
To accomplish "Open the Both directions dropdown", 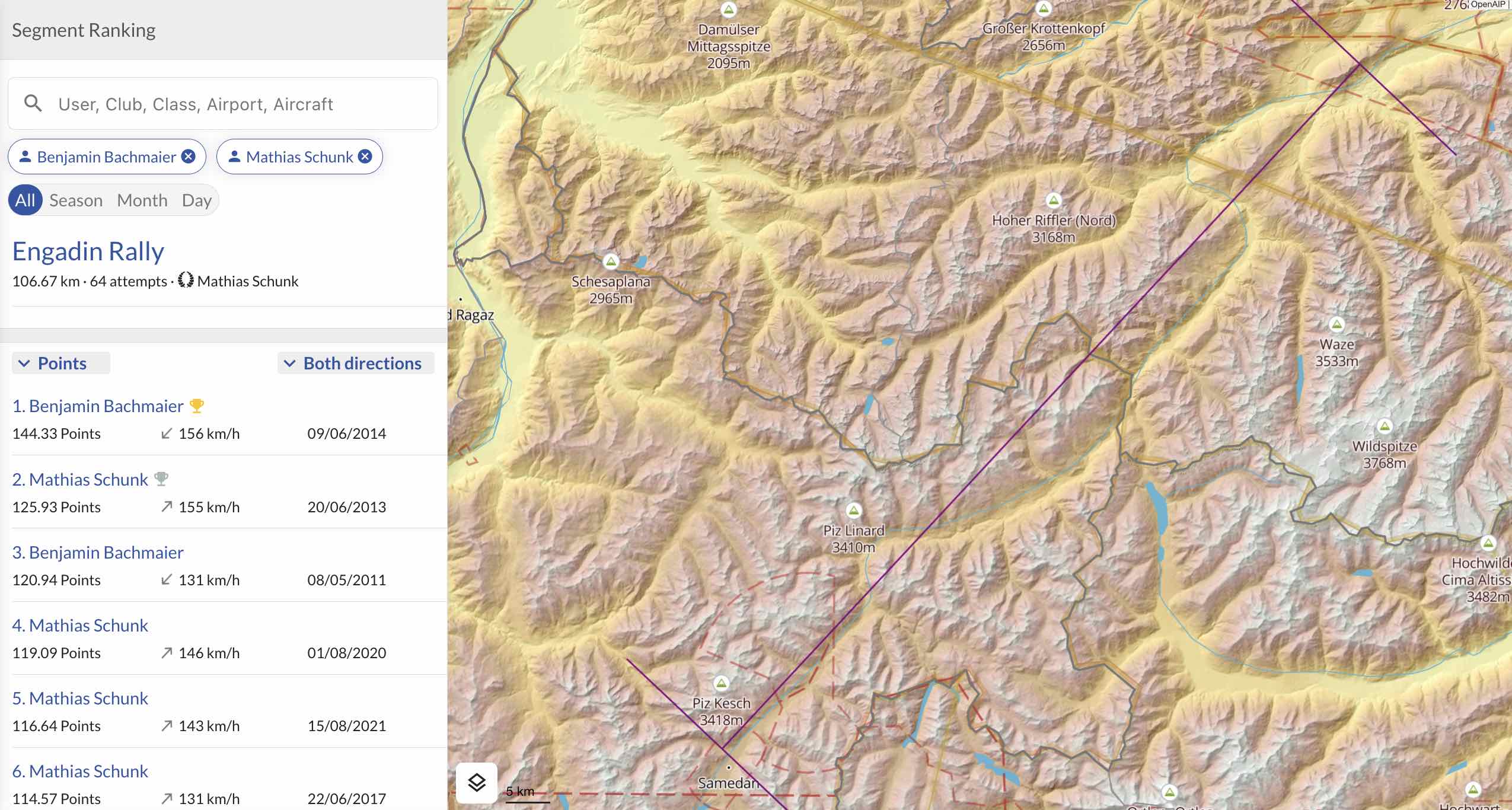I will tap(356, 363).
